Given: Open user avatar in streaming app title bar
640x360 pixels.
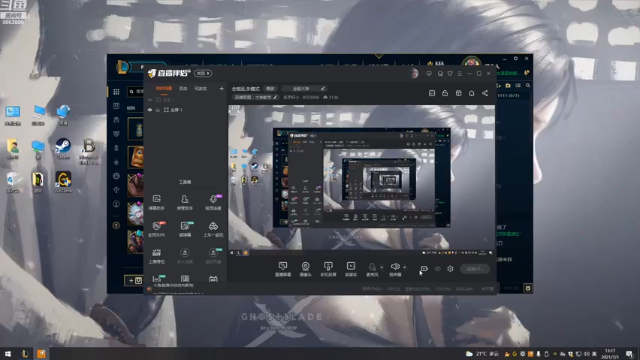Looking at the screenshot, I should click(414, 73).
